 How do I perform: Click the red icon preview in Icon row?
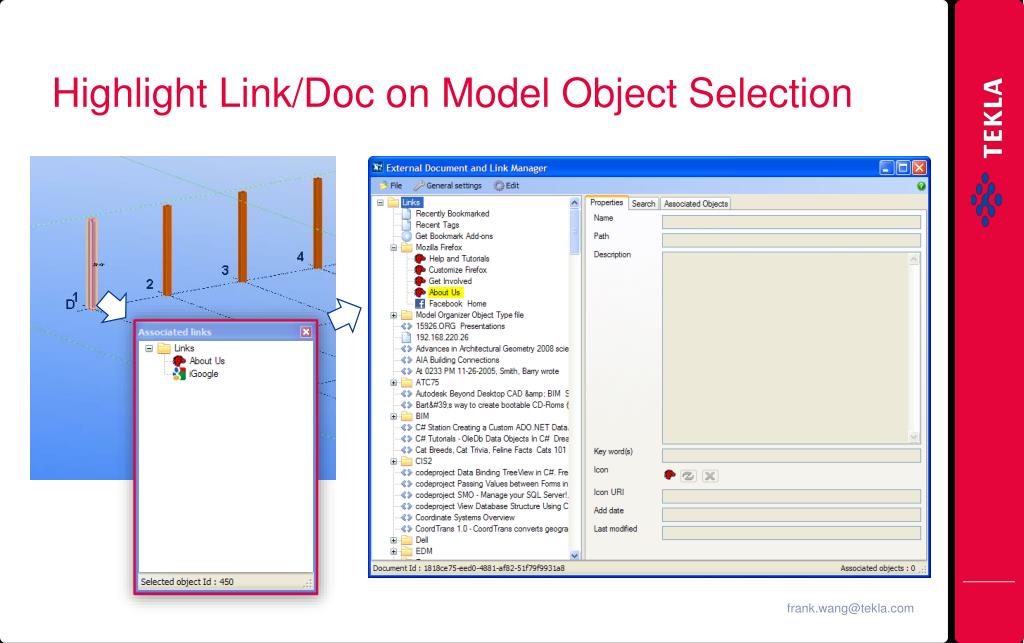coord(669,475)
